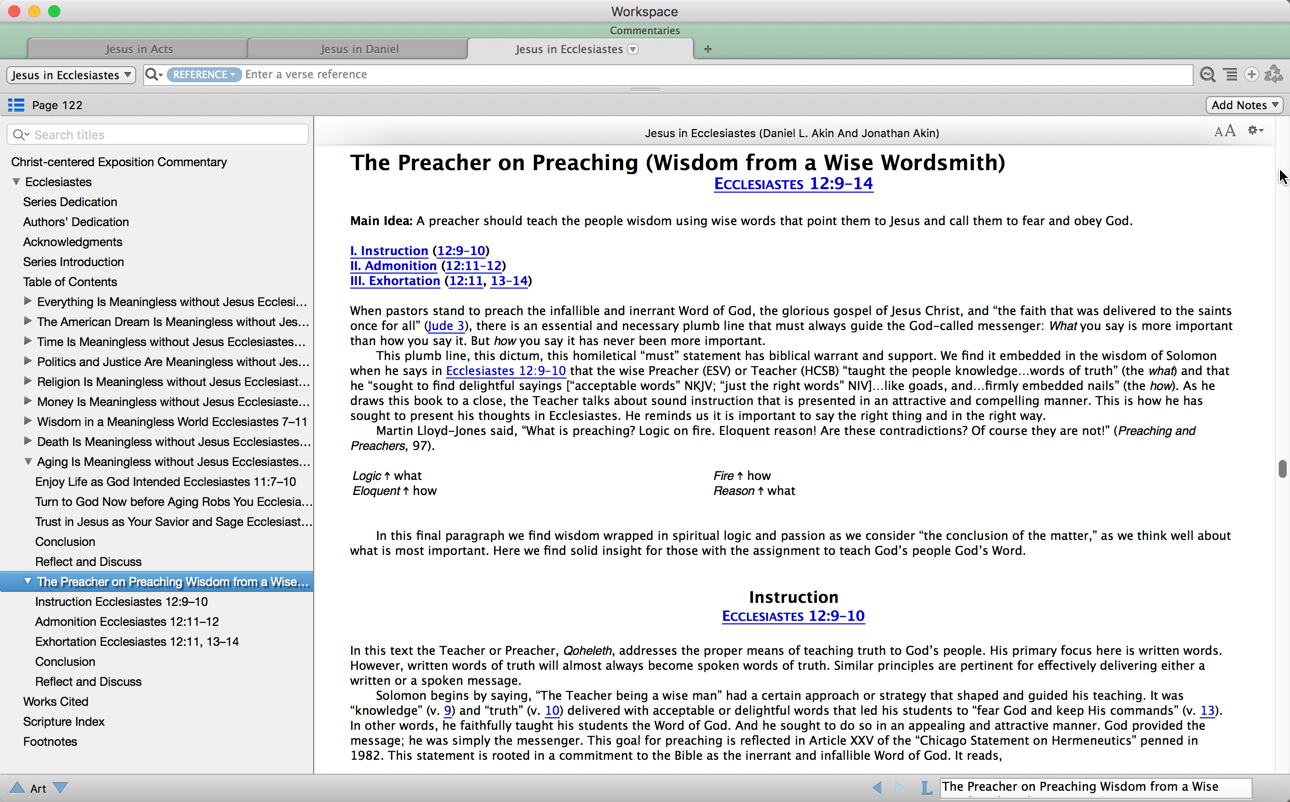
Task: Click the history back arrow in status bar
Action: [877, 788]
